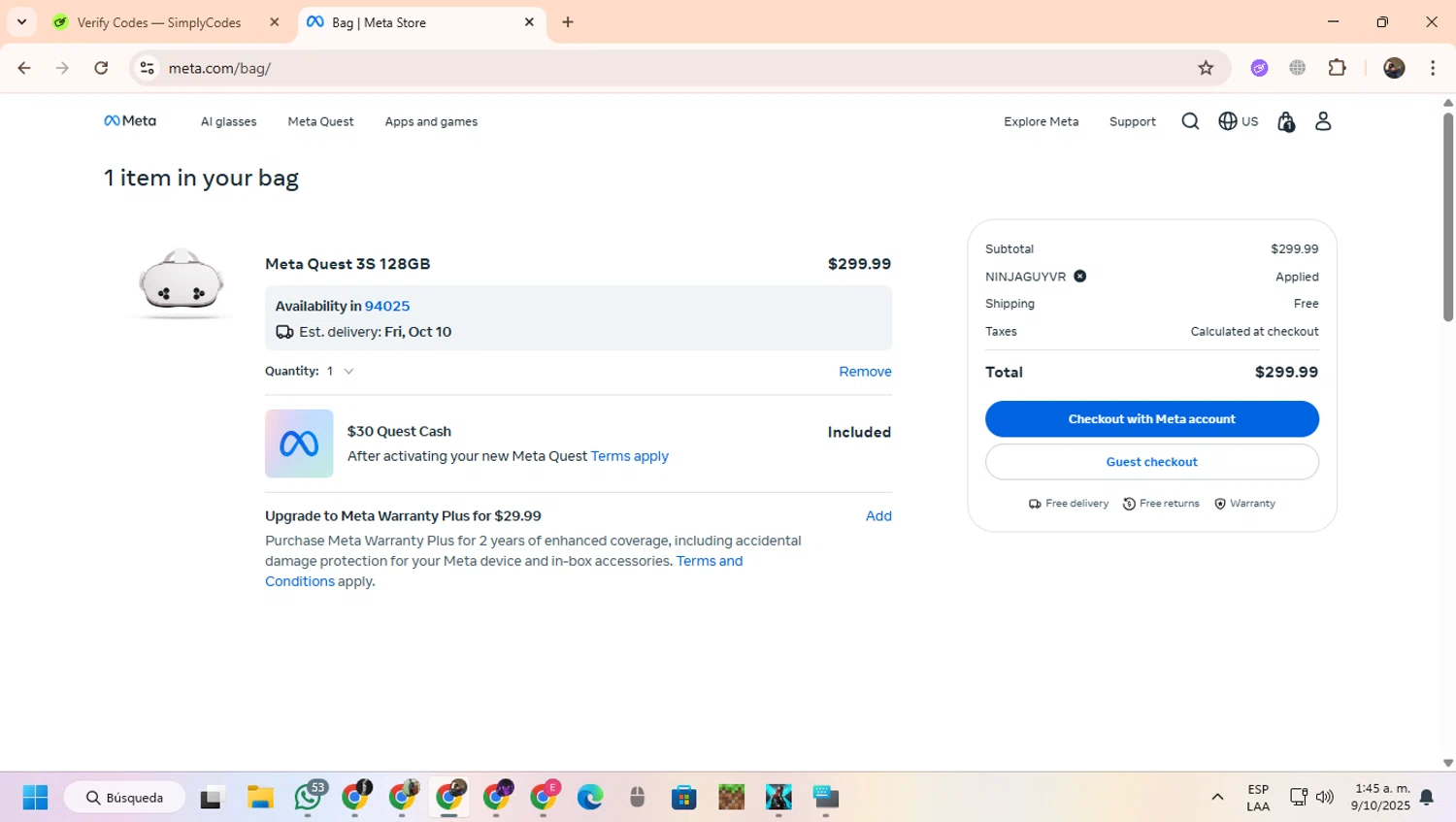
Task: Open the Meta logo home link
Action: pyautogui.click(x=130, y=121)
